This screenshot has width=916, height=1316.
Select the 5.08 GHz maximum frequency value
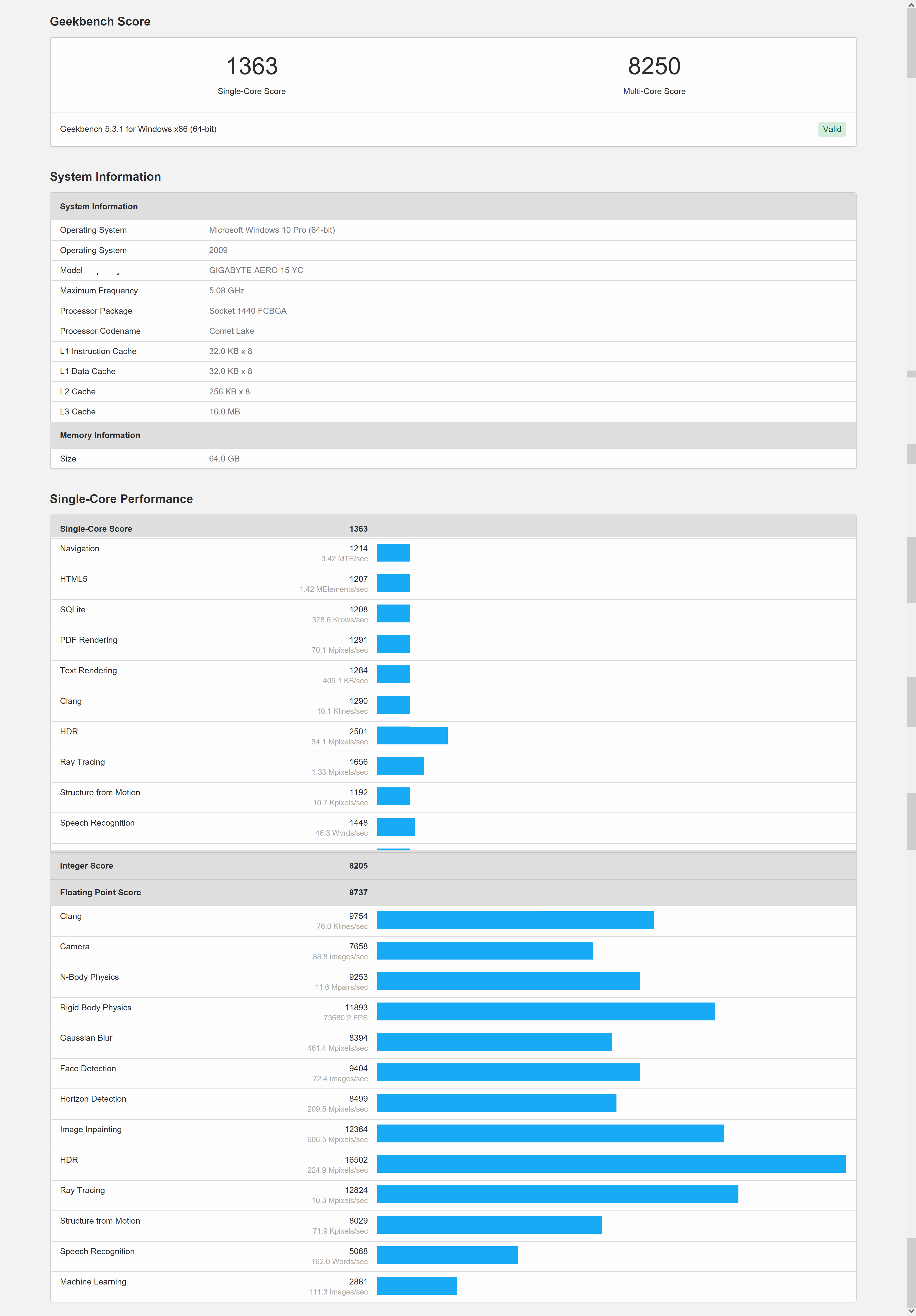click(x=227, y=291)
